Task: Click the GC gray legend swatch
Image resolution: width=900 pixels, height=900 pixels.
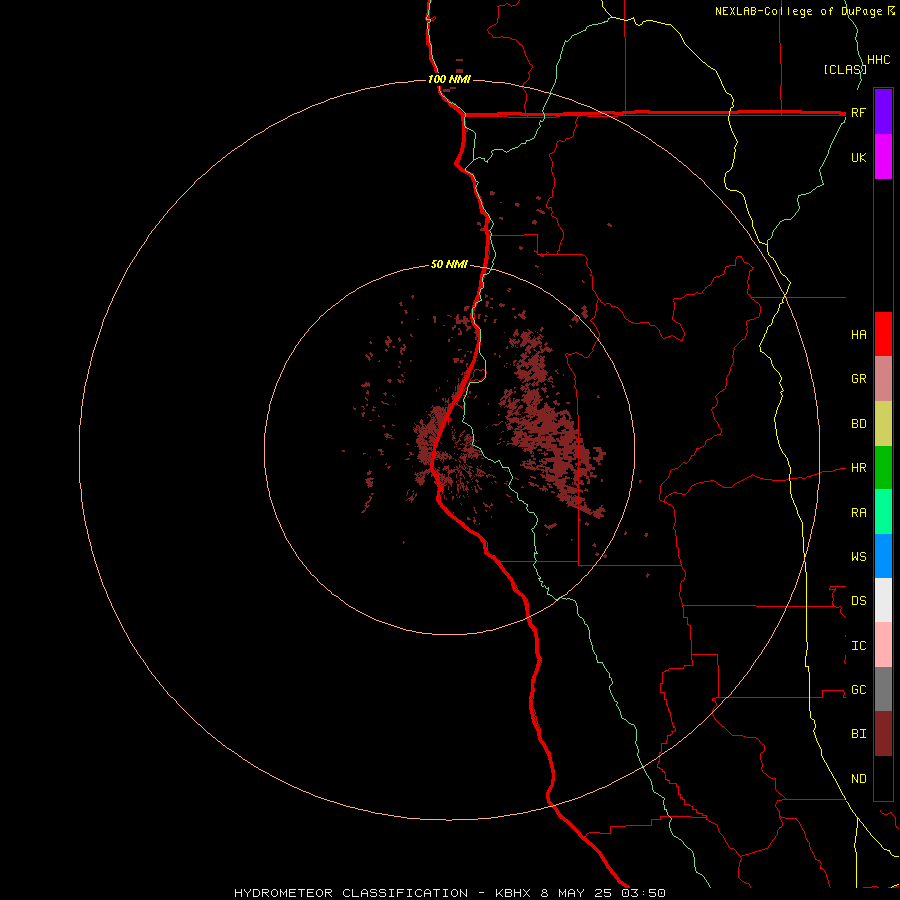Action: pyautogui.click(x=883, y=689)
